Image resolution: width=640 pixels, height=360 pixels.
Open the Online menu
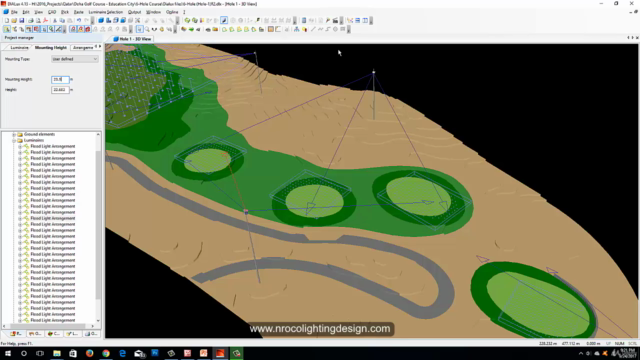[172, 12]
